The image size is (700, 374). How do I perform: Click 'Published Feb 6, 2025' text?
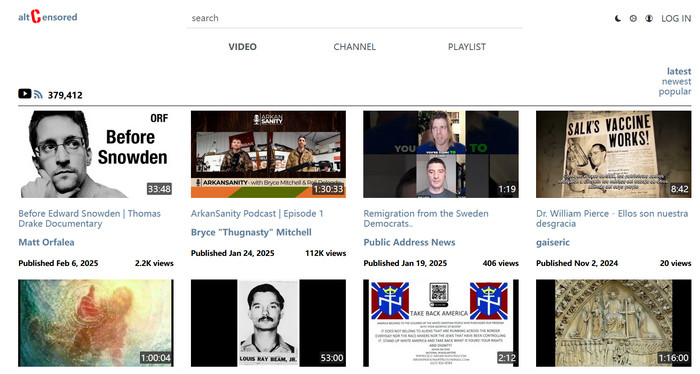pyautogui.click(x=58, y=263)
